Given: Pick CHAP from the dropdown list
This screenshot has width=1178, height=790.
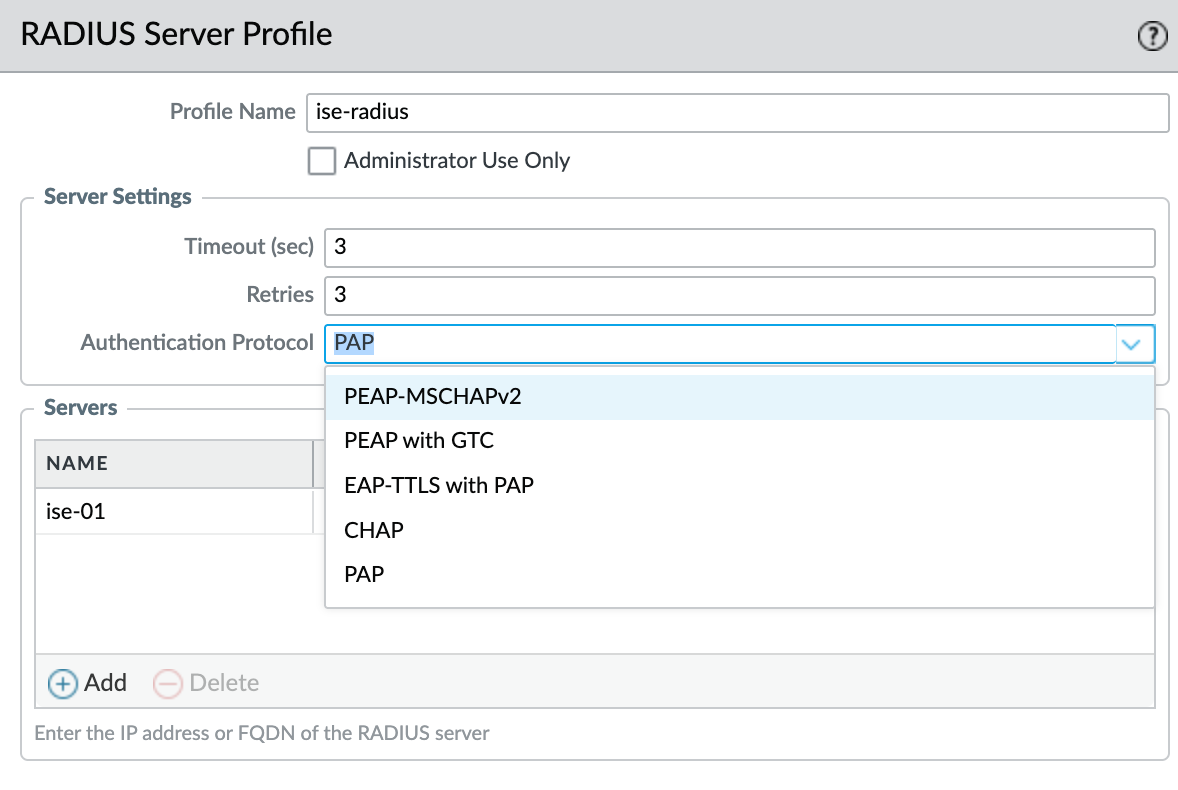Looking at the screenshot, I should 374,530.
